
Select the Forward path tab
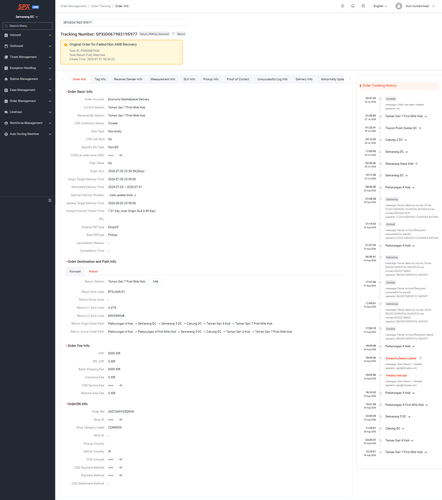tap(75, 271)
